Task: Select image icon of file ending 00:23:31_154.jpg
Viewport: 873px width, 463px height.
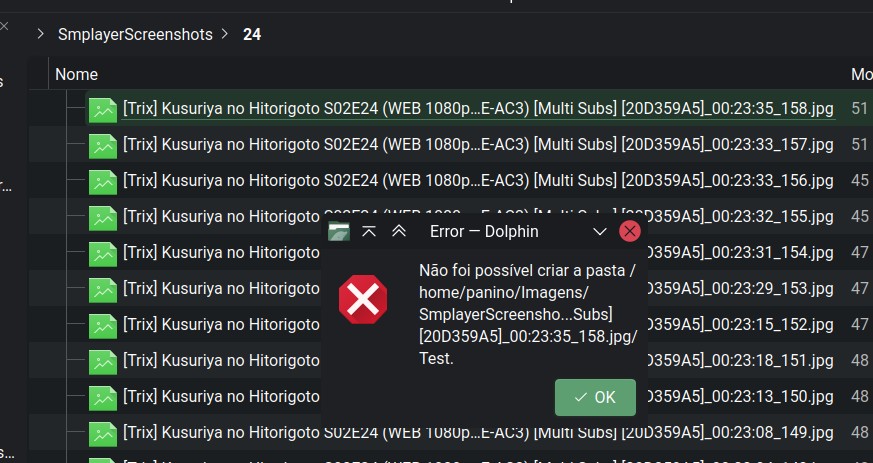Action: (103, 254)
